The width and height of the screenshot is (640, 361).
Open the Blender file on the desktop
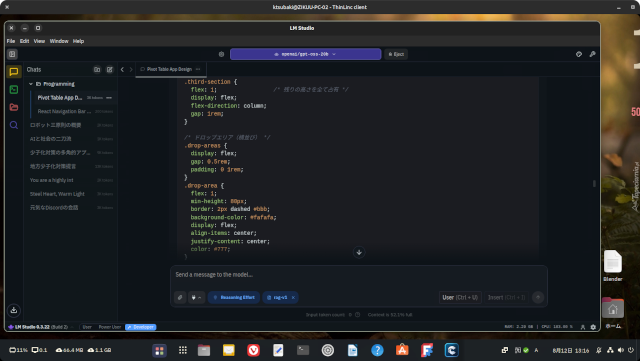pyautogui.click(x=613, y=265)
